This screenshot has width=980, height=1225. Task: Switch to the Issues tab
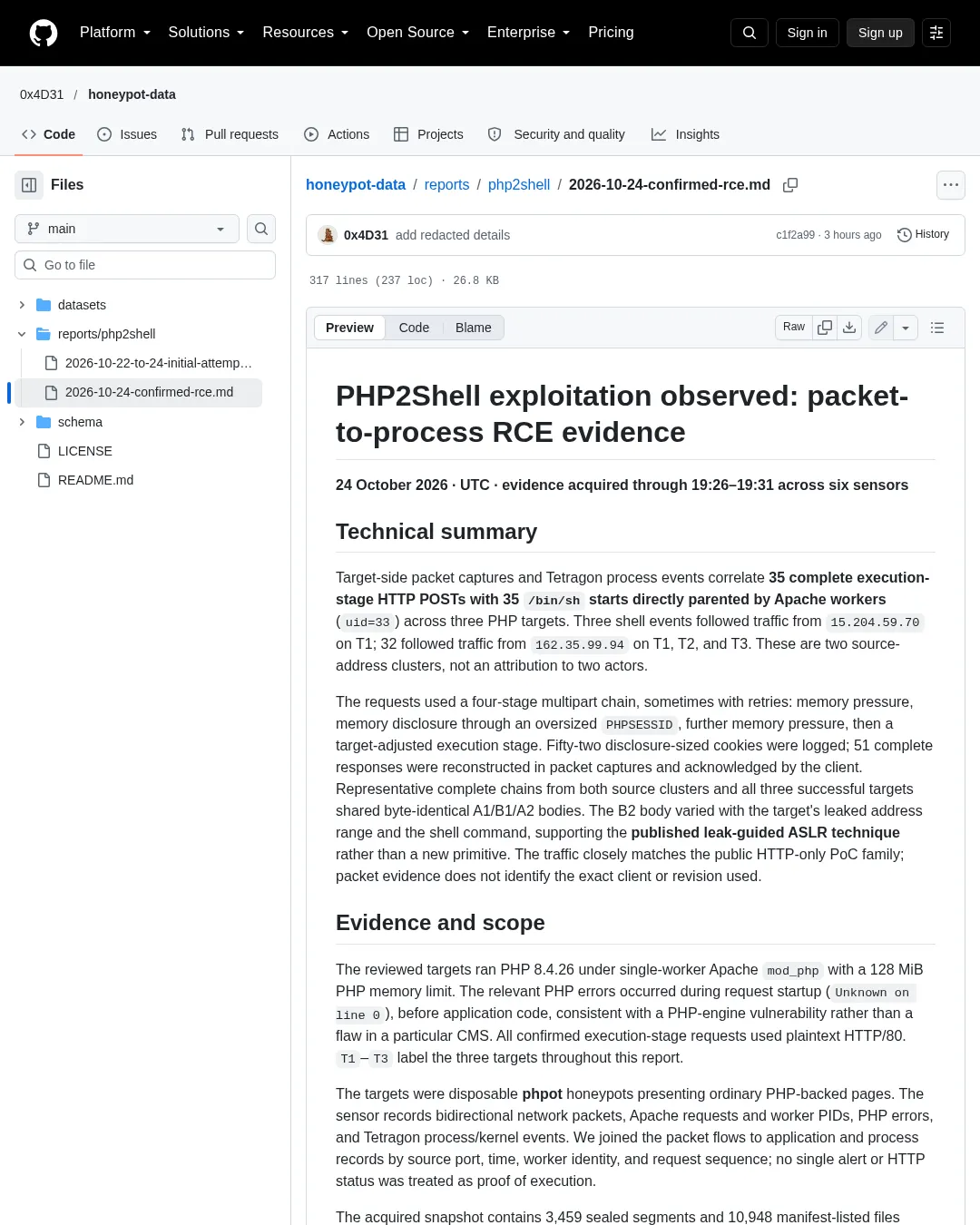coord(127,134)
